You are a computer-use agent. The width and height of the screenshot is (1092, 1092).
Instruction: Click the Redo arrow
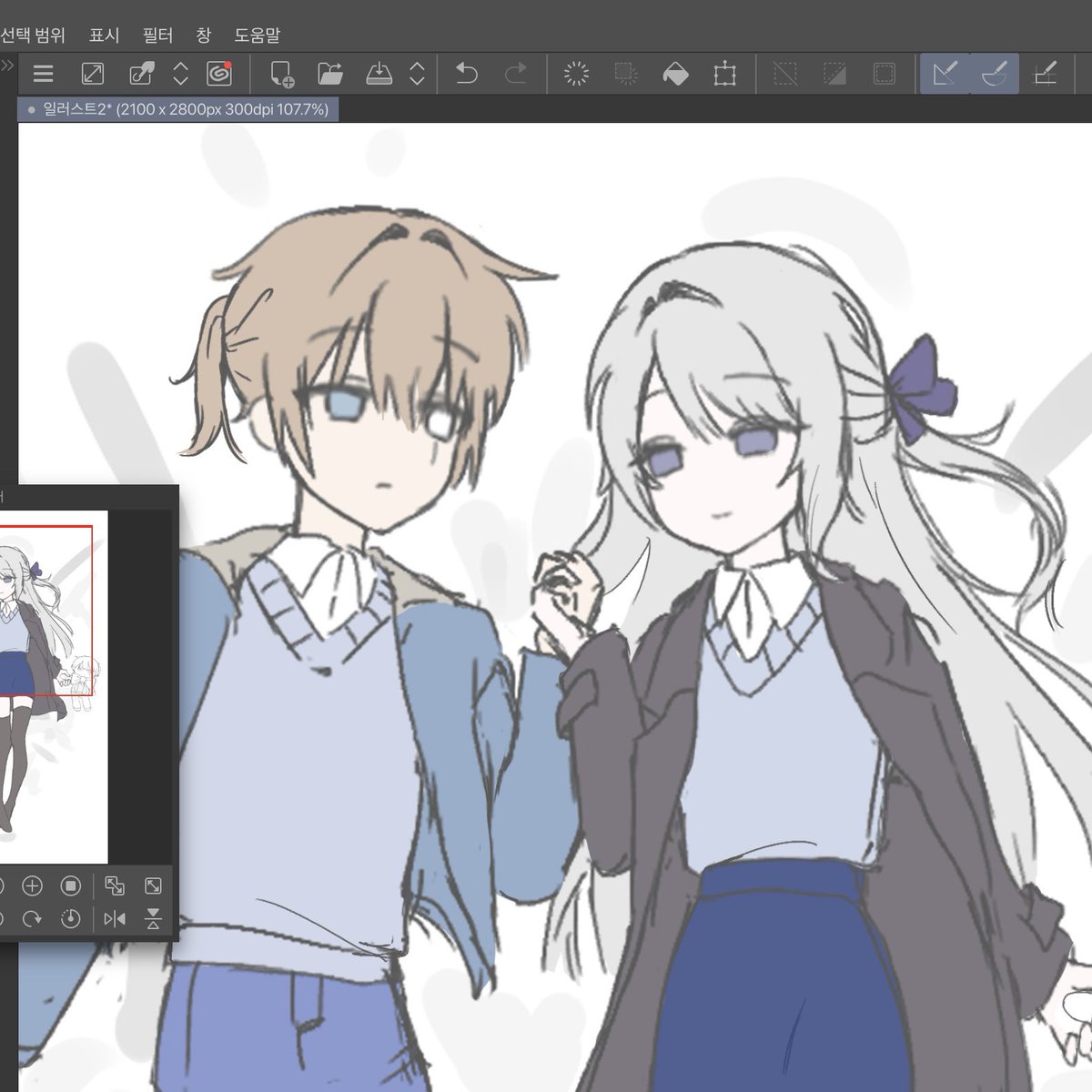516,74
